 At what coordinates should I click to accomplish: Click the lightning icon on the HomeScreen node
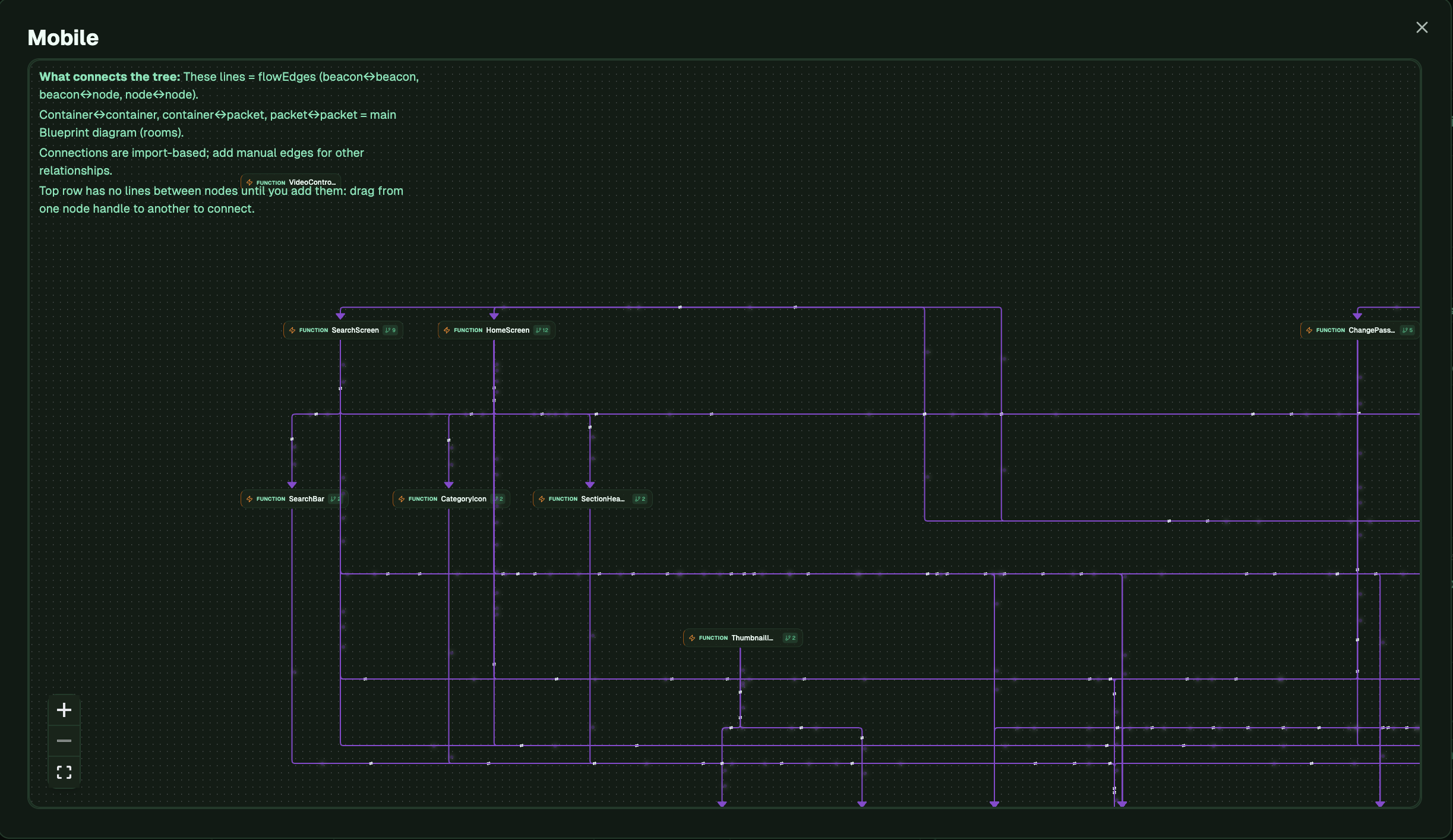pos(447,330)
